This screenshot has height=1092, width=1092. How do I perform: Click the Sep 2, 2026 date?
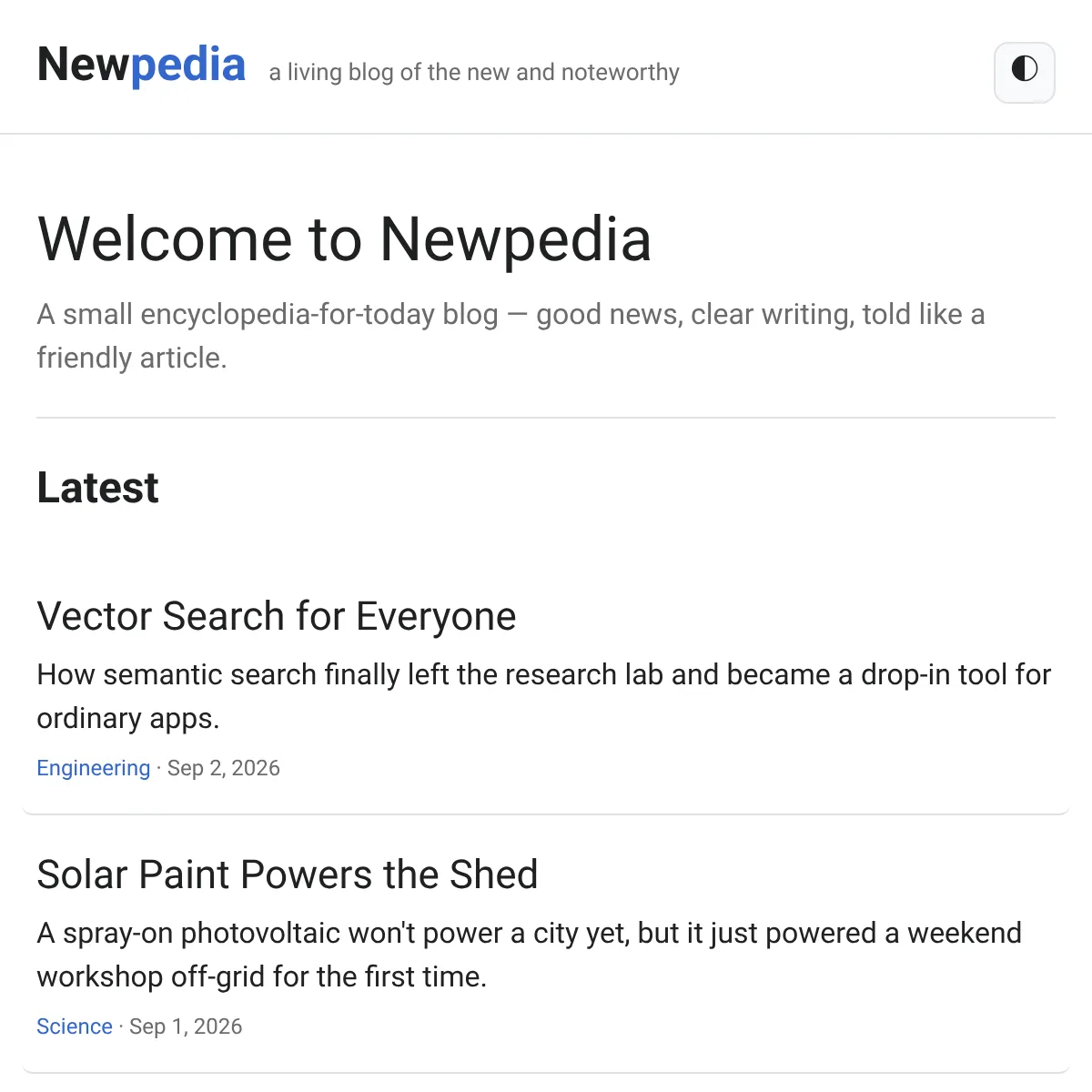(x=224, y=768)
